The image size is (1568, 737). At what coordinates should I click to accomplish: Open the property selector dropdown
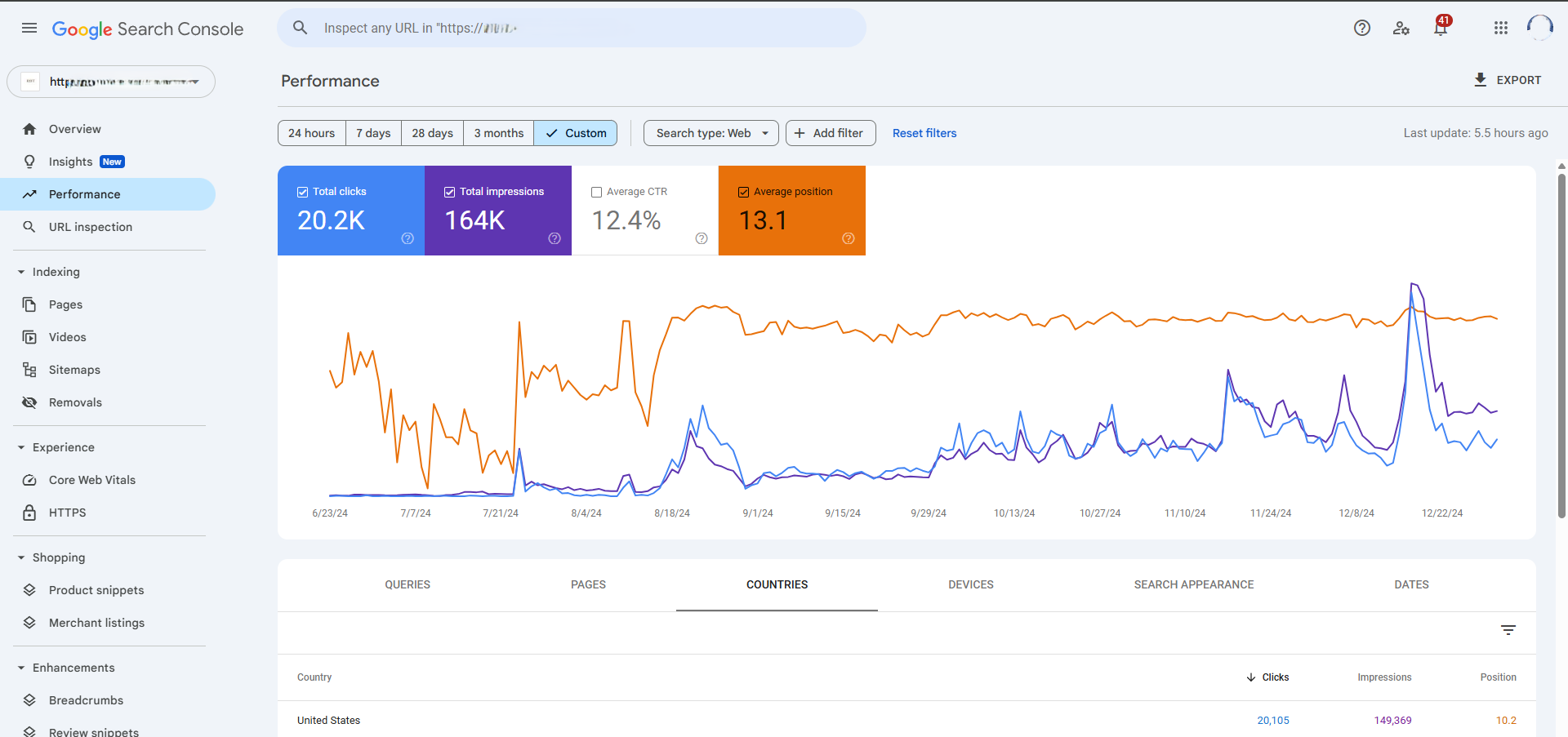tap(111, 82)
